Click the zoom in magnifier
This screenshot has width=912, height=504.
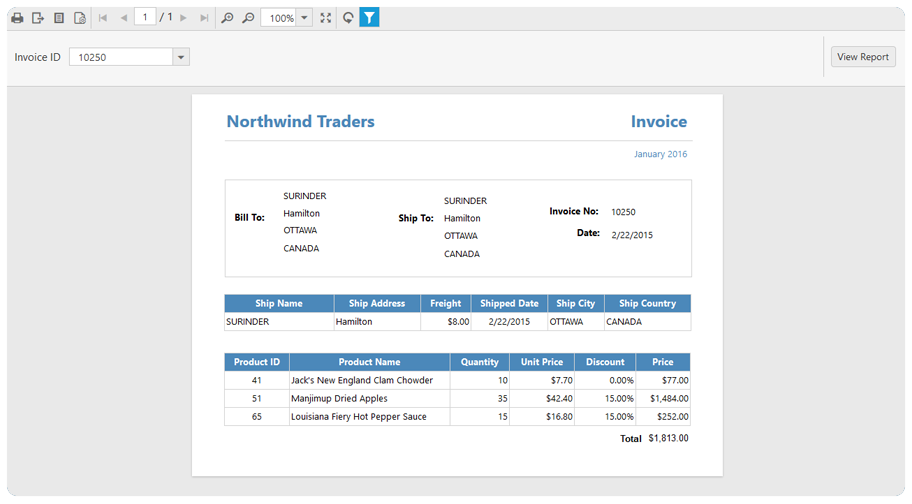coord(227,18)
